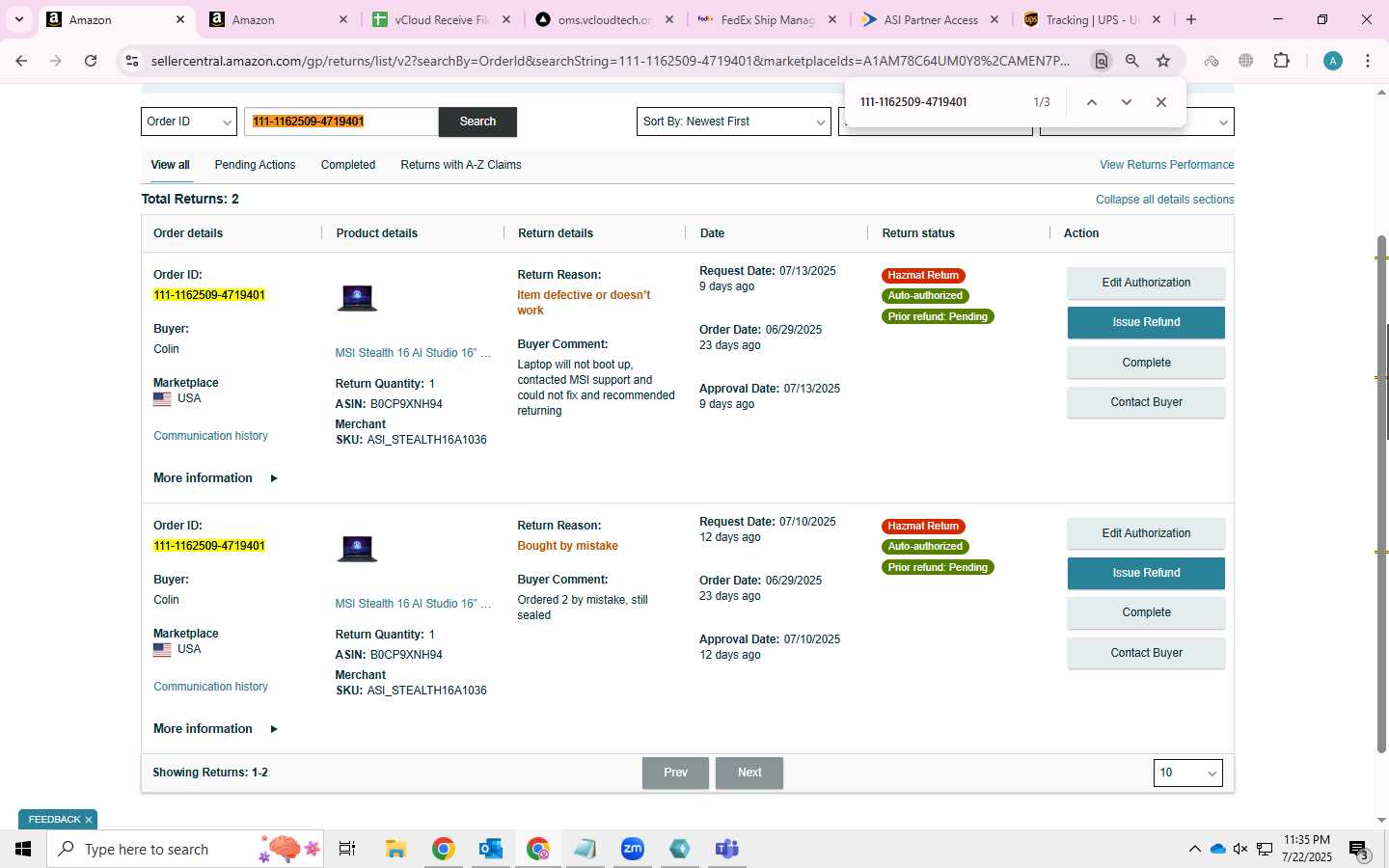Dismiss the FEEDBACK tab with its X

[x=89, y=820]
